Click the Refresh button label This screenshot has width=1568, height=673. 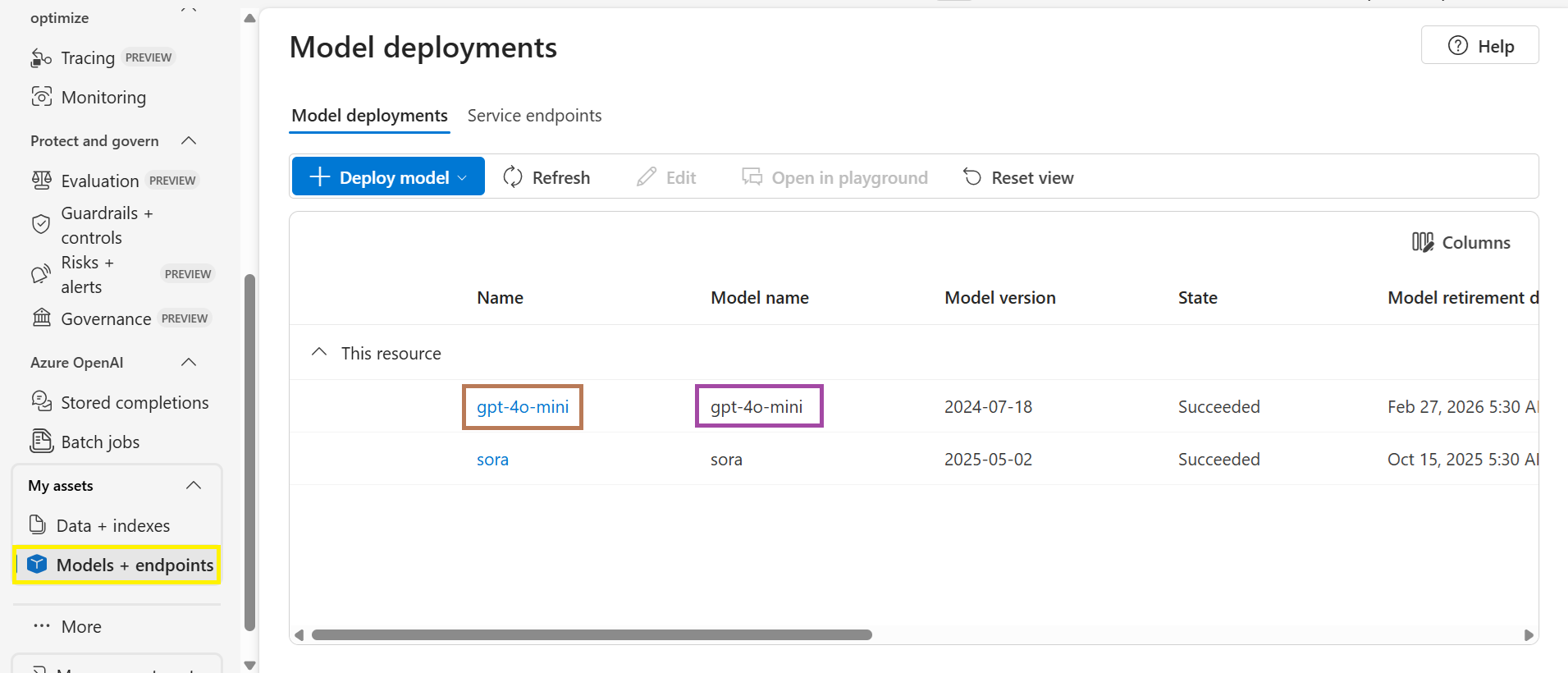tap(561, 177)
